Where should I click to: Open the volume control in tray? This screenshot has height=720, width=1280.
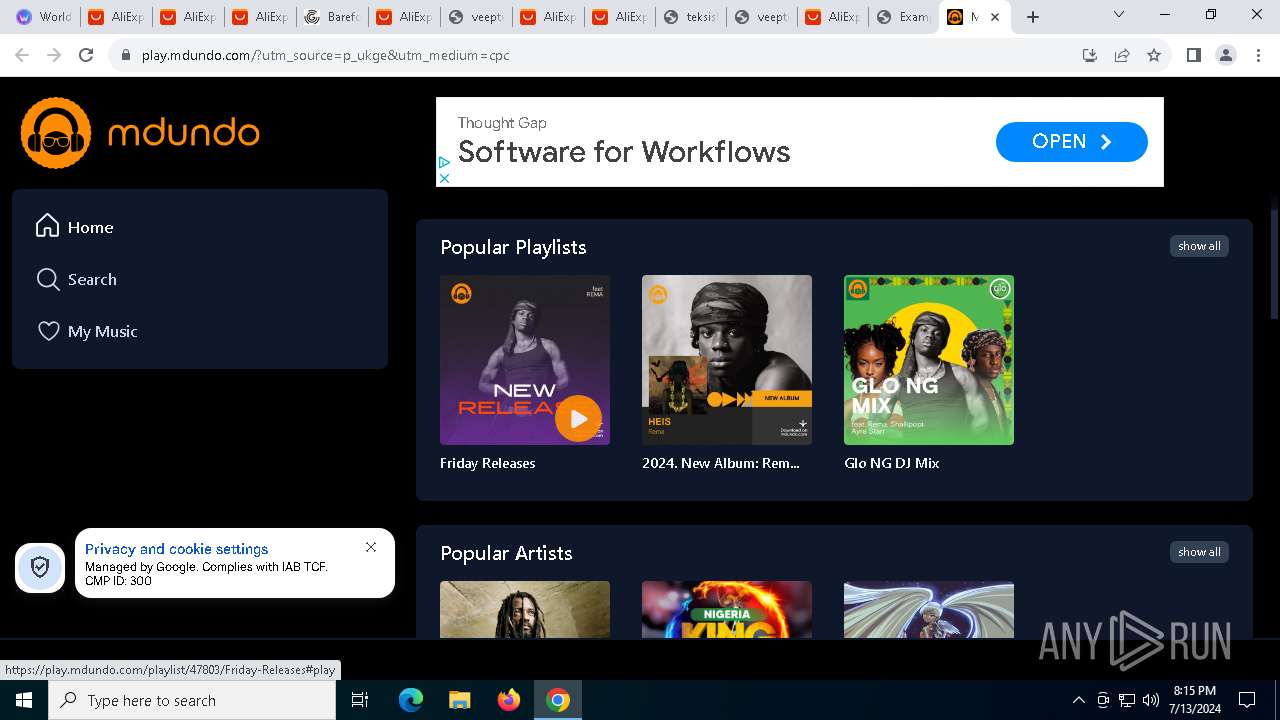pyautogui.click(x=1150, y=700)
